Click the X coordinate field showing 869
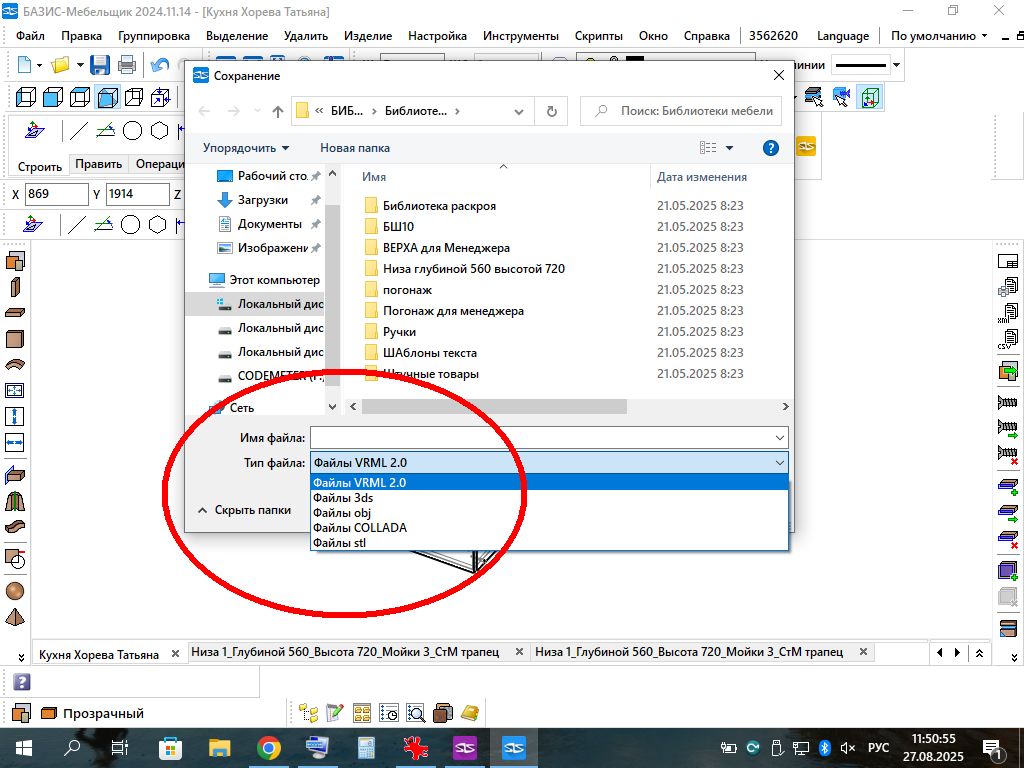The image size is (1024, 768). (56, 194)
